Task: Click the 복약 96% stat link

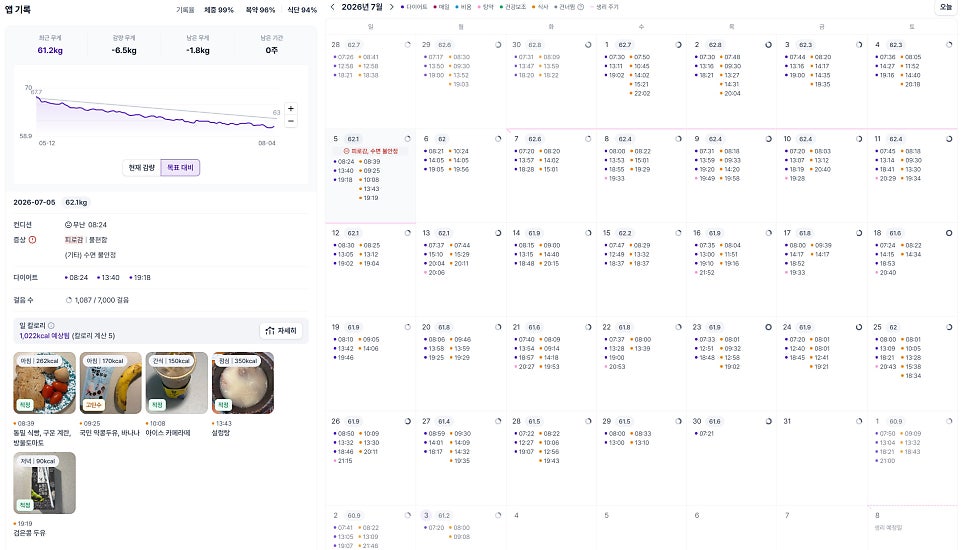Action: coord(260,10)
